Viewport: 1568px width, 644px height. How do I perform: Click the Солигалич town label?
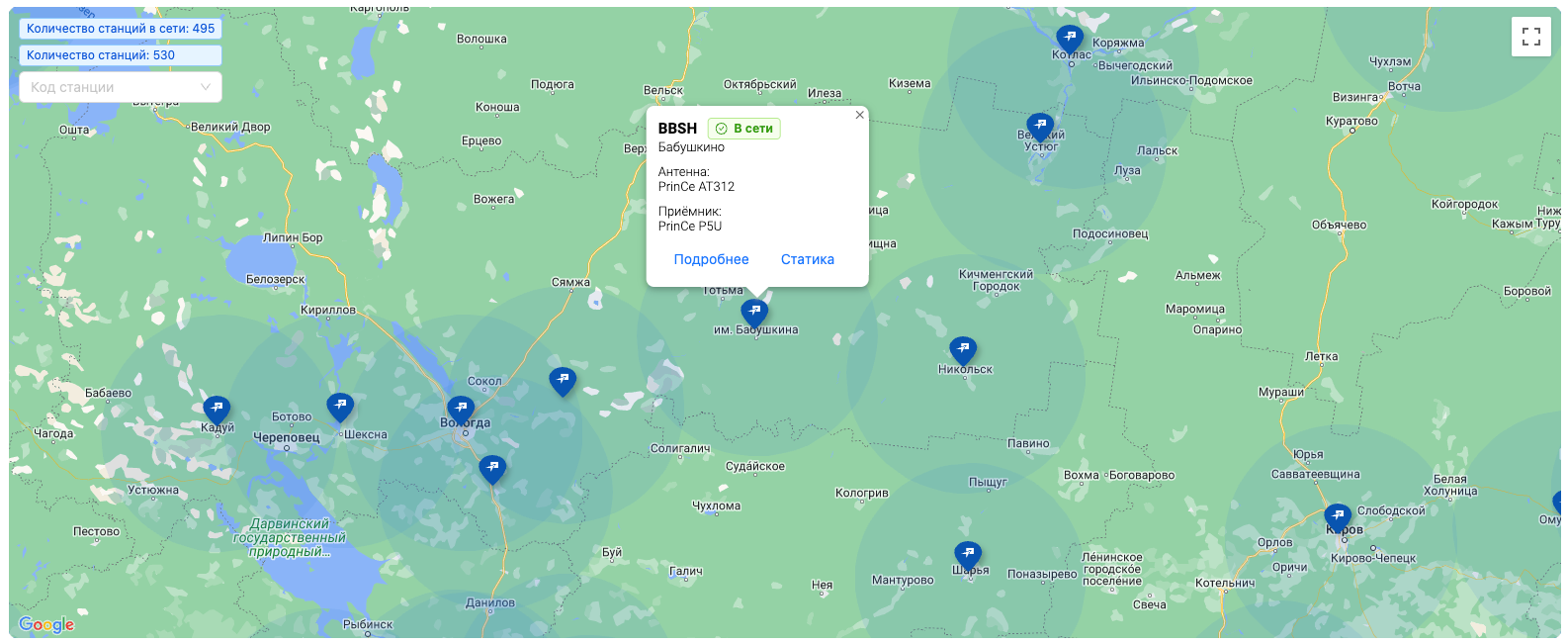[x=680, y=448]
